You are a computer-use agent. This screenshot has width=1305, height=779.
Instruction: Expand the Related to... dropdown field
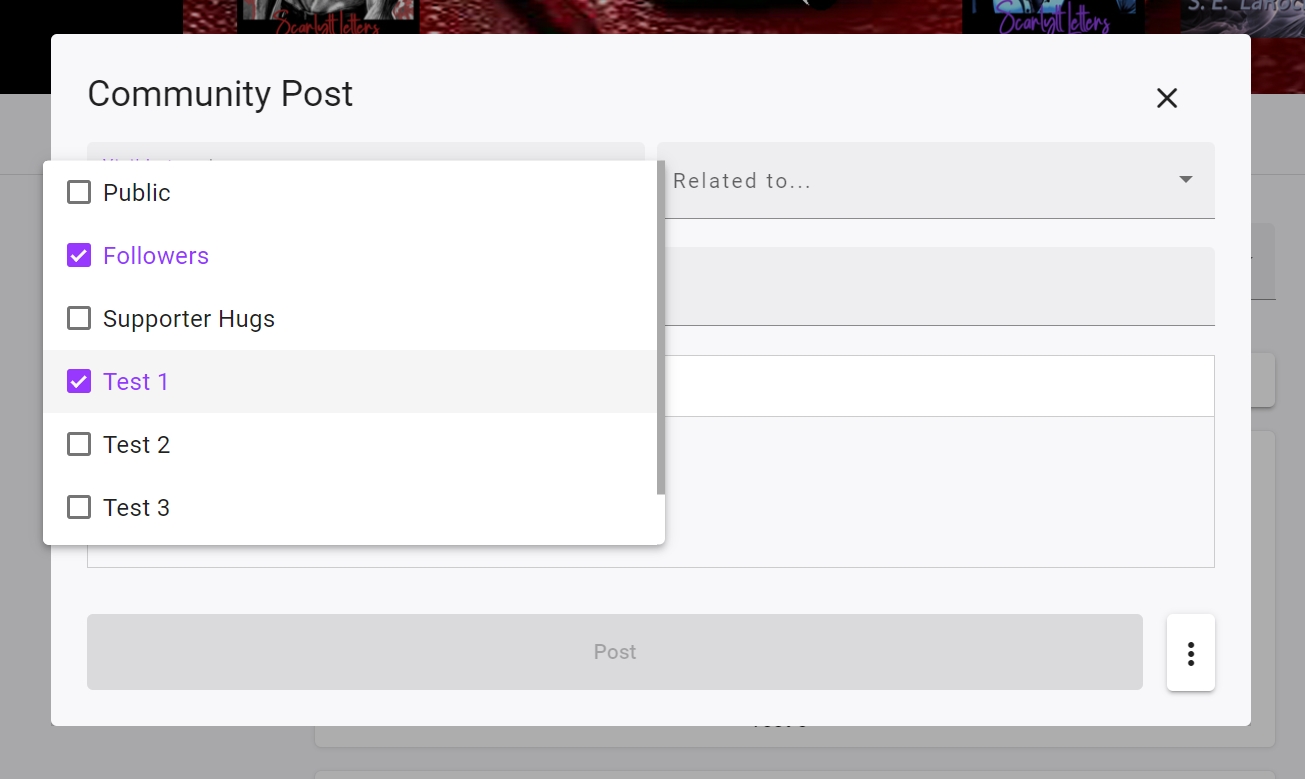click(936, 180)
